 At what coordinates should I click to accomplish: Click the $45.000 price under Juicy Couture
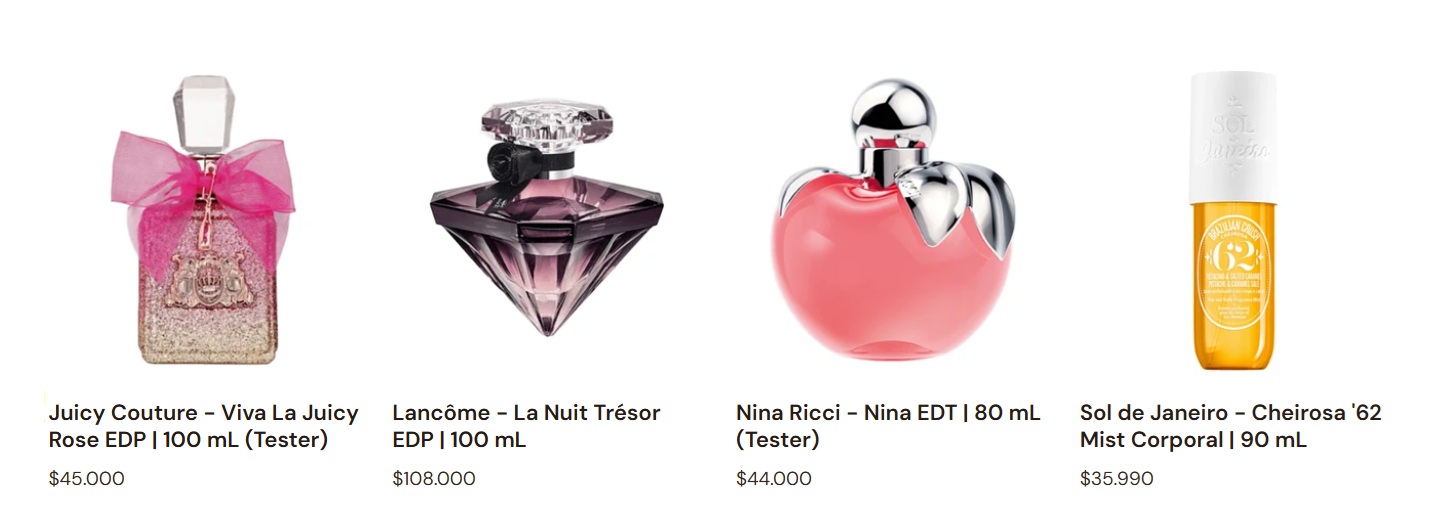point(87,479)
